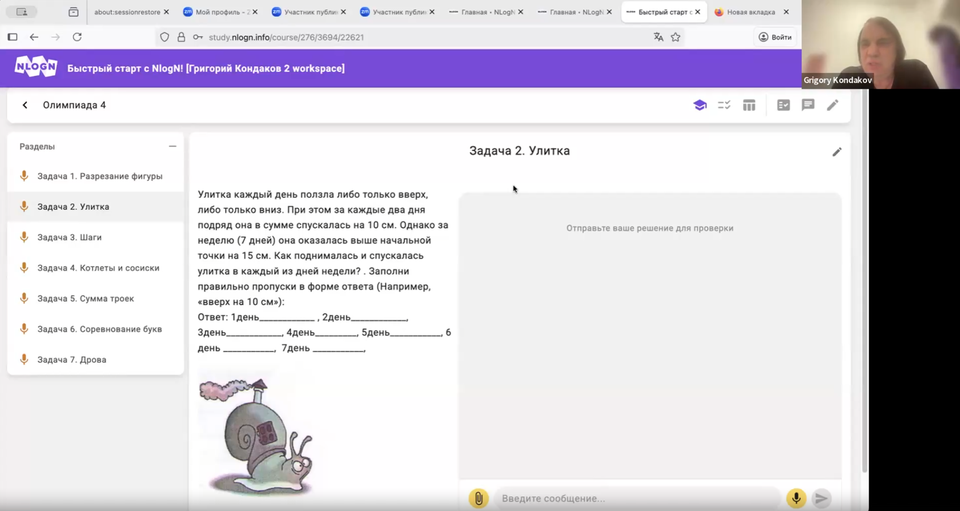
Task: Click the archive box icon left of tabs
Action: 73,12
